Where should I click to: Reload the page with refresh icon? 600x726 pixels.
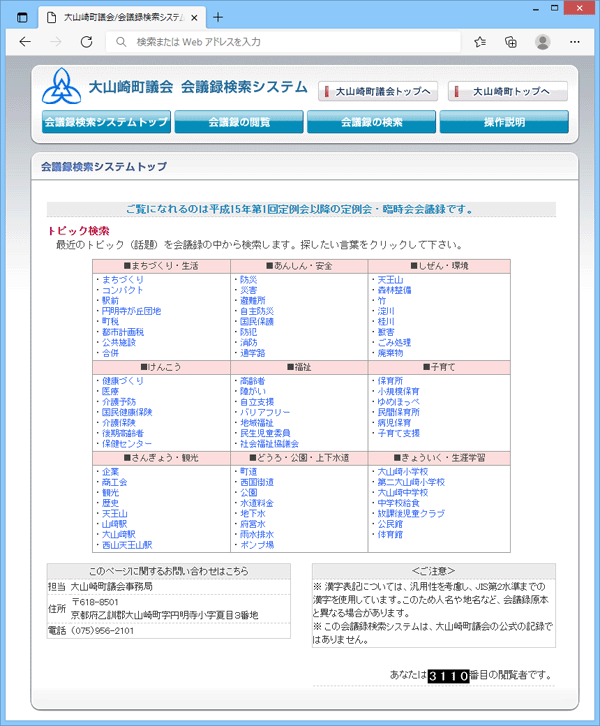click(87, 42)
